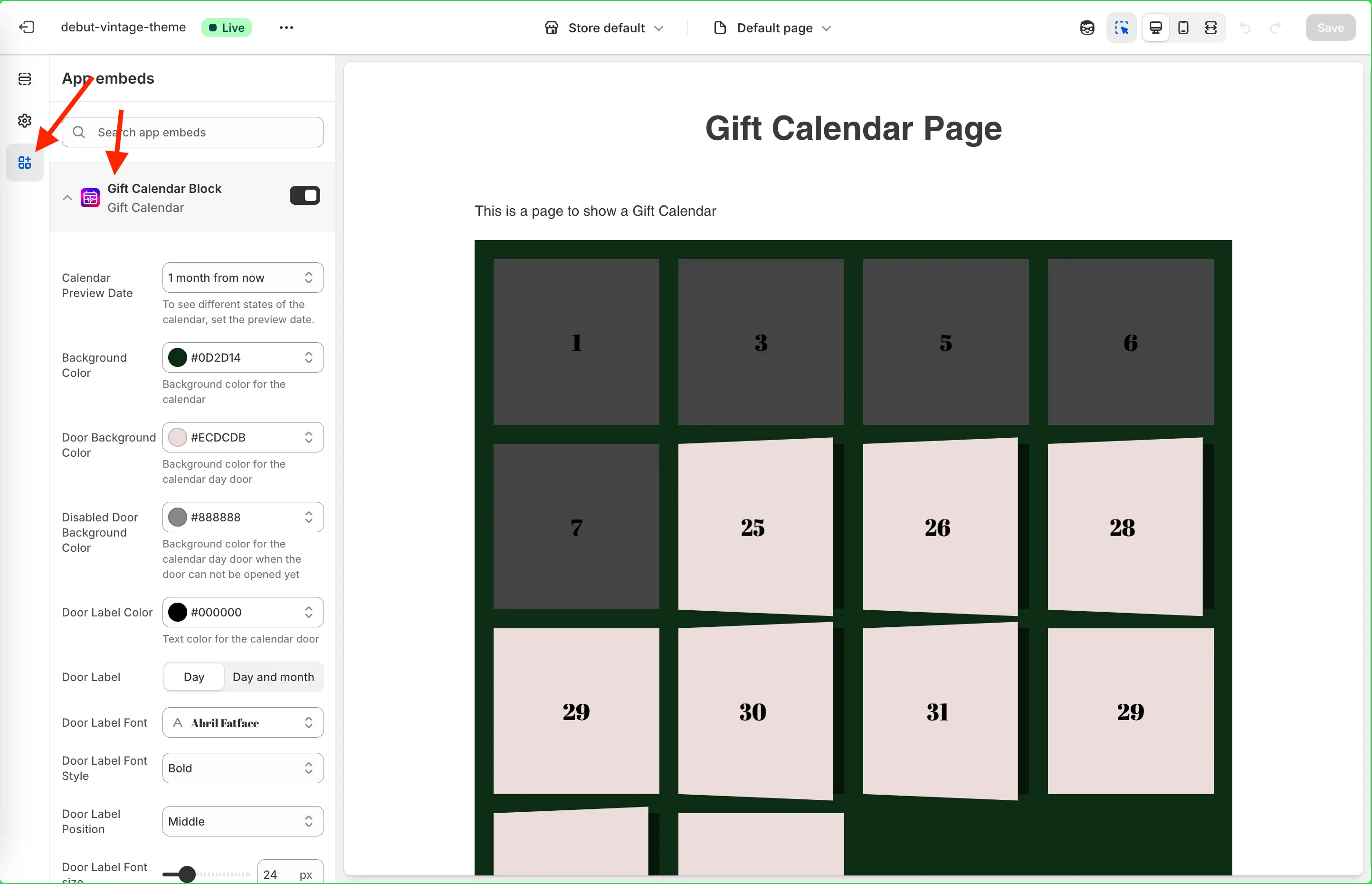Open the Door Label Position Middle dropdown

[243, 821]
